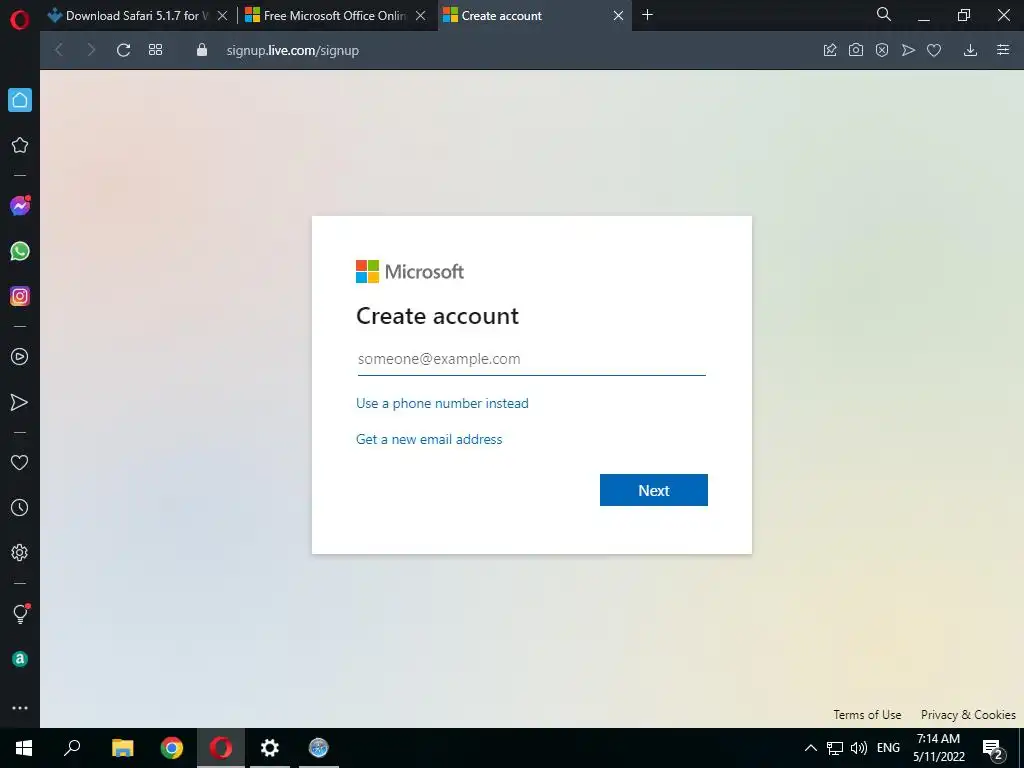The image size is (1024, 768).
Task: Launch Instagram from the Opera sidebar
Action: pos(20,296)
